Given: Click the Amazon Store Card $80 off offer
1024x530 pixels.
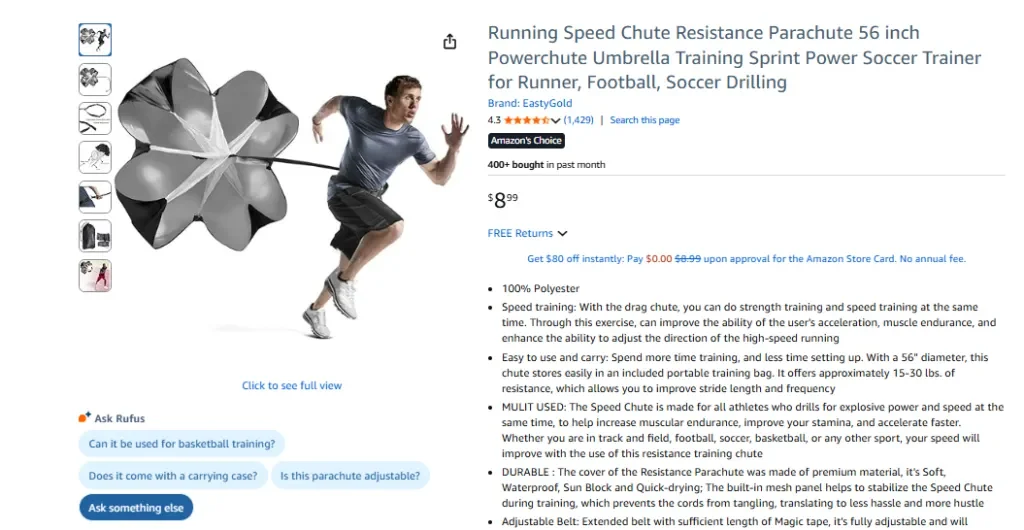Looking at the screenshot, I should pyautogui.click(x=746, y=259).
